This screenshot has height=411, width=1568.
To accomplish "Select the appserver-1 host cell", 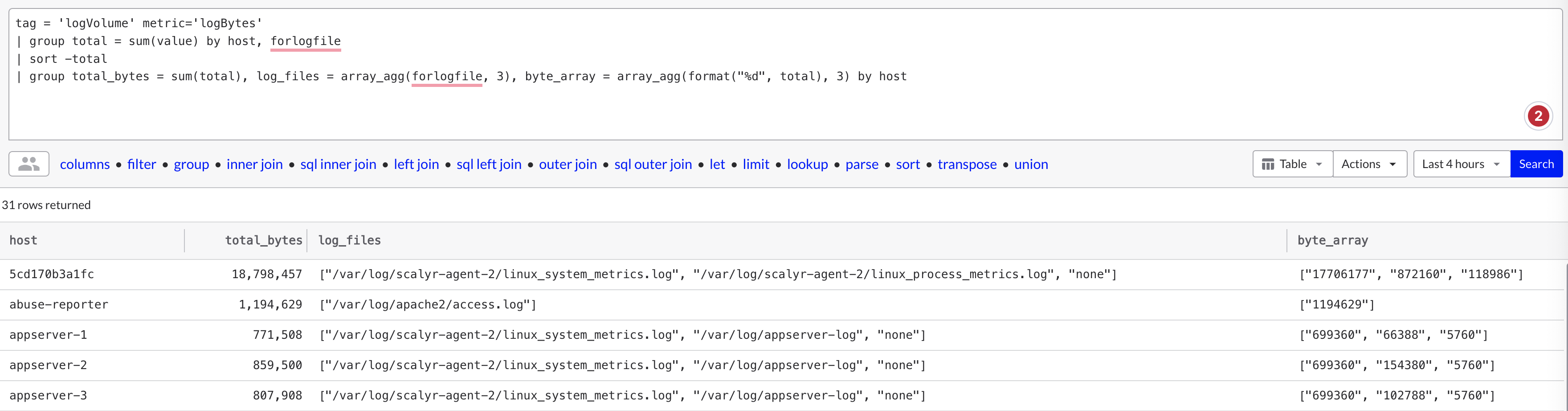I will 48,335.
